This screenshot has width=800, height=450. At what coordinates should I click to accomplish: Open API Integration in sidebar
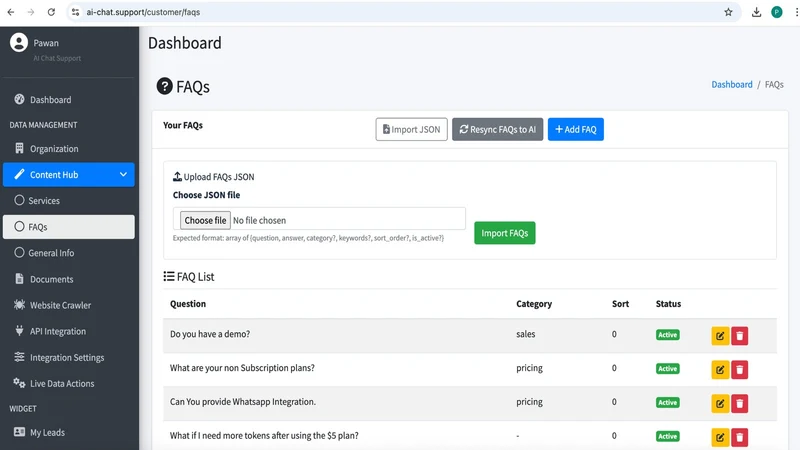coord(69,331)
